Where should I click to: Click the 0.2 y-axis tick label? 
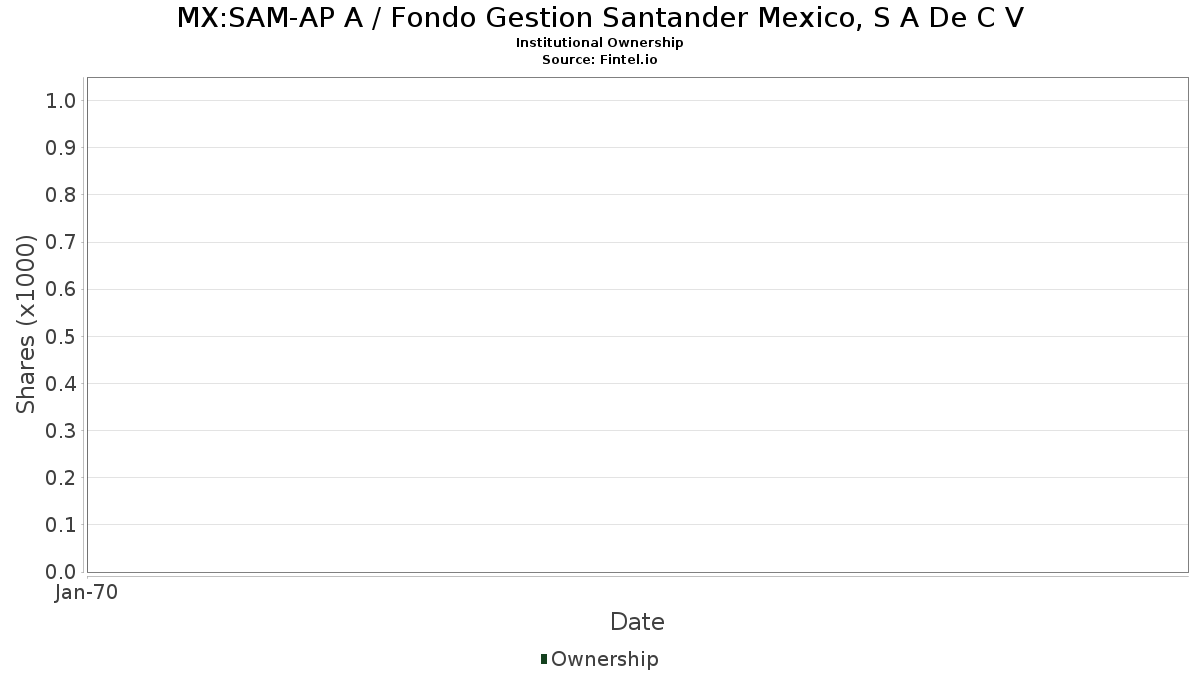tap(62, 477)
